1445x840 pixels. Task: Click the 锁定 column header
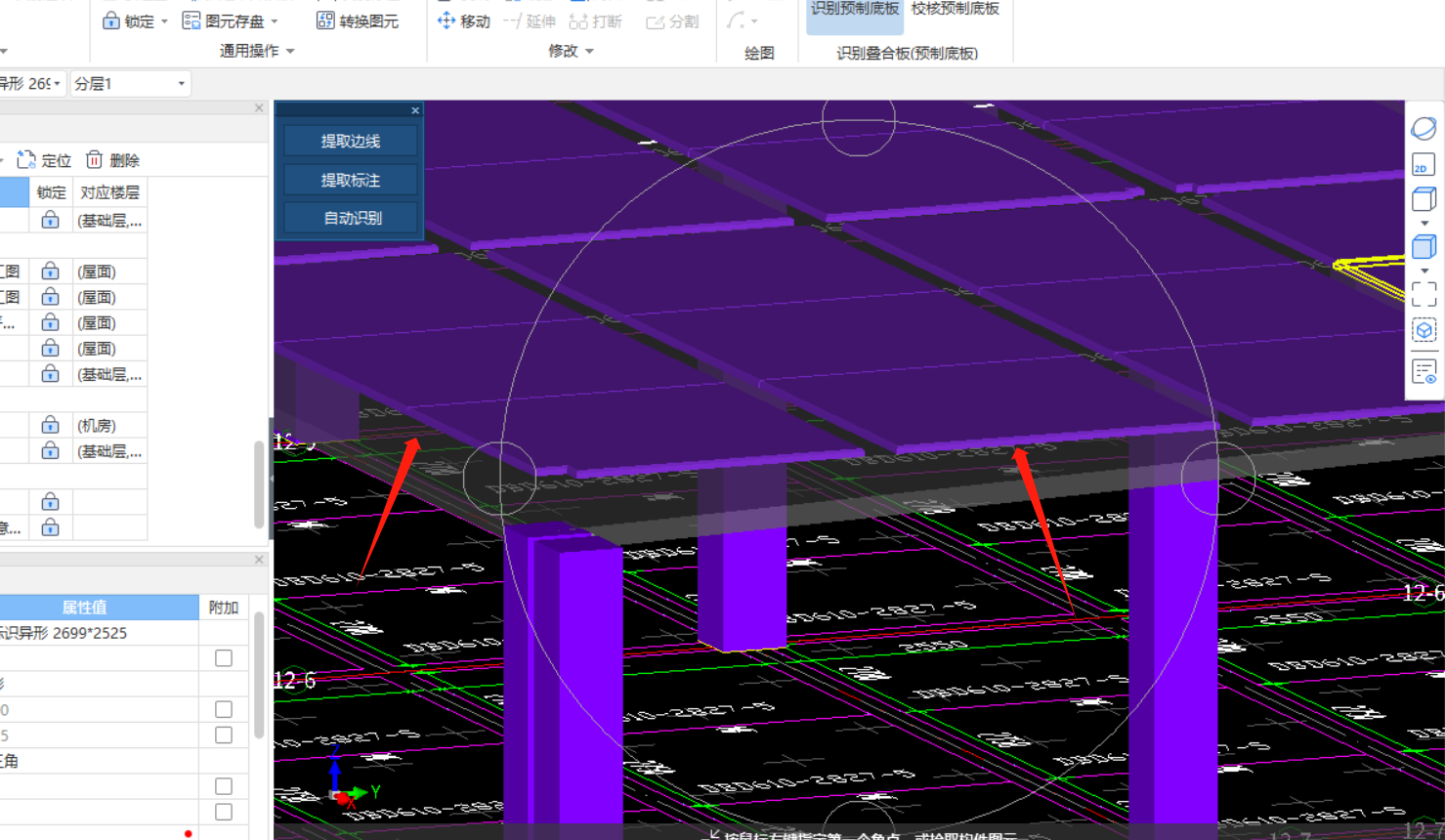(51, 192)
